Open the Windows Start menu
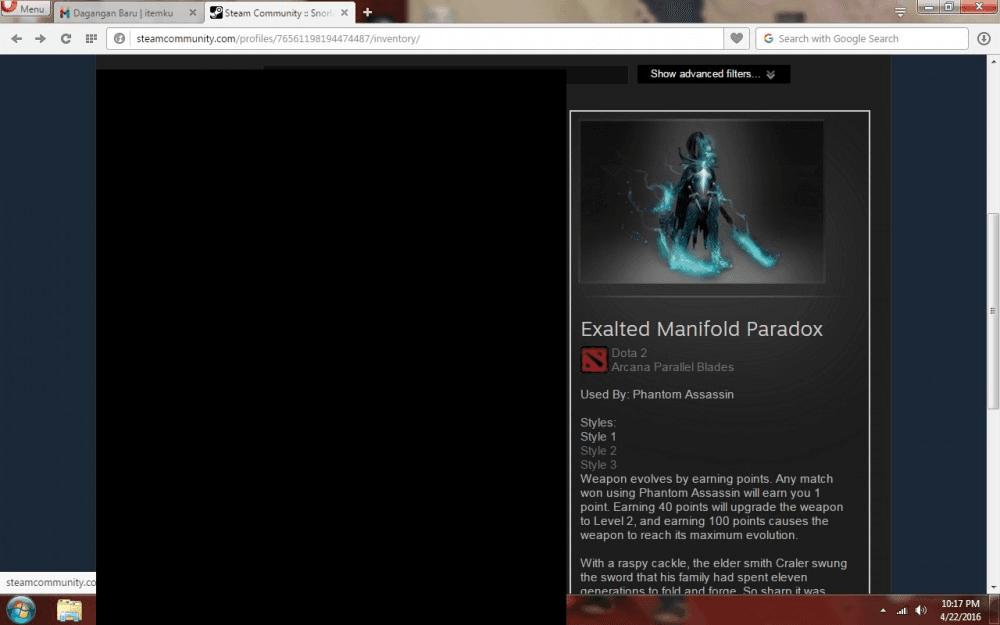 pos(20,609)
